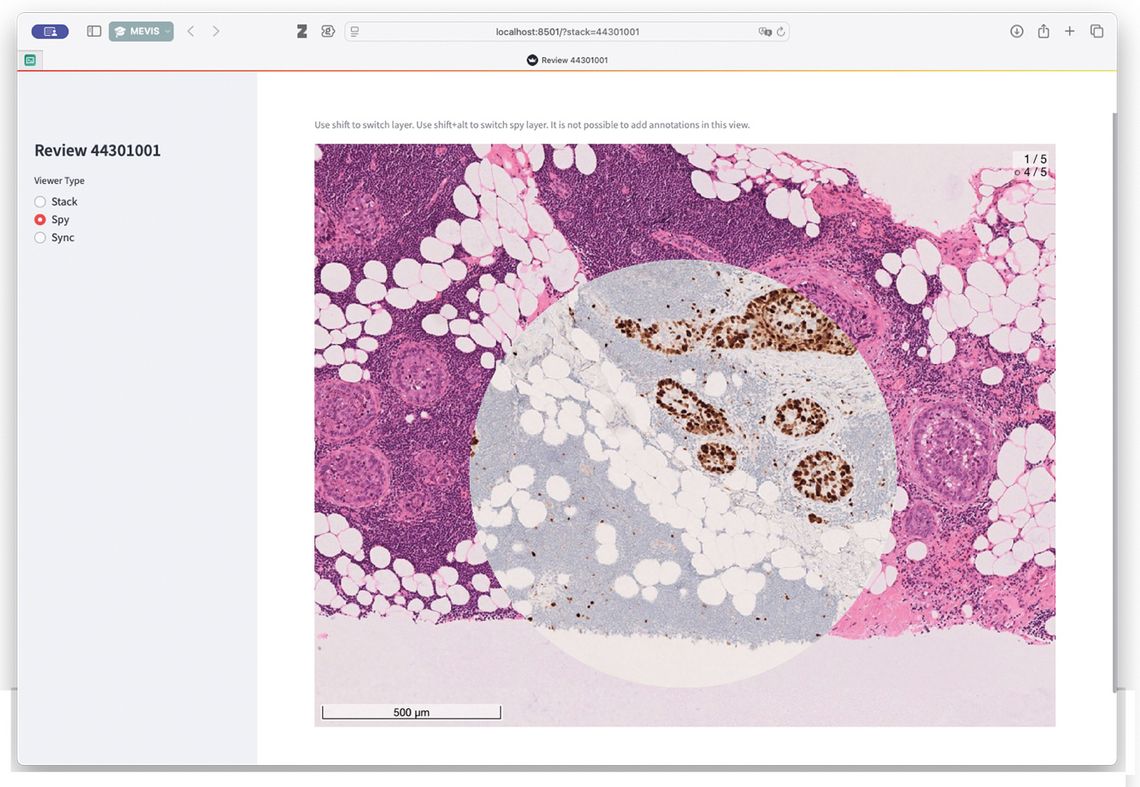Go forward to the next page
1140x787 pixels.
pos(216,31)
